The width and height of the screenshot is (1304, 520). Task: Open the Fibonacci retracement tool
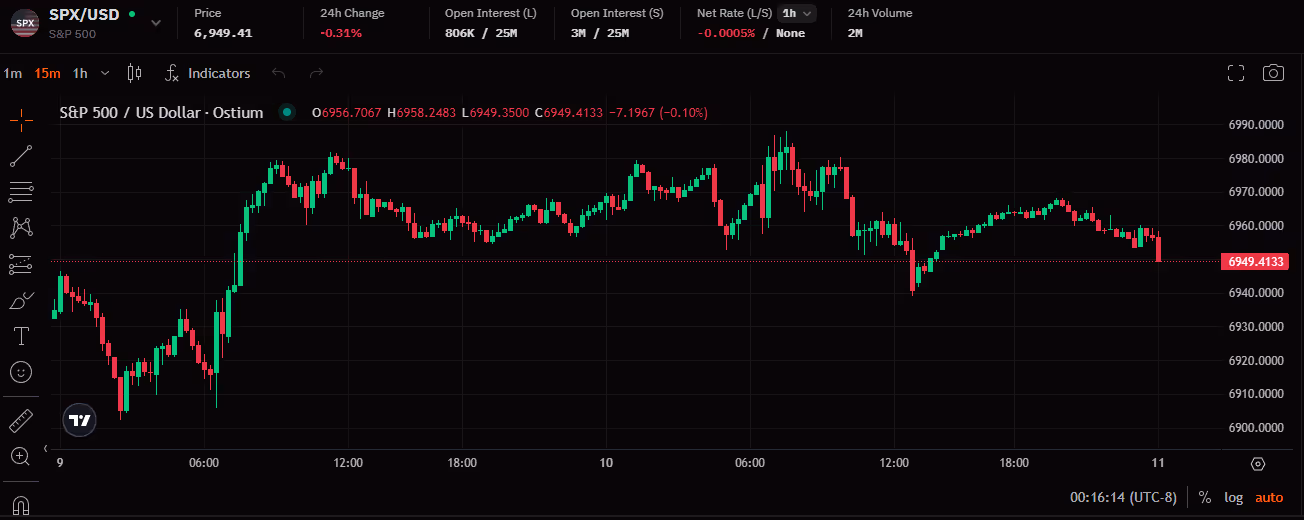(20, 191)
